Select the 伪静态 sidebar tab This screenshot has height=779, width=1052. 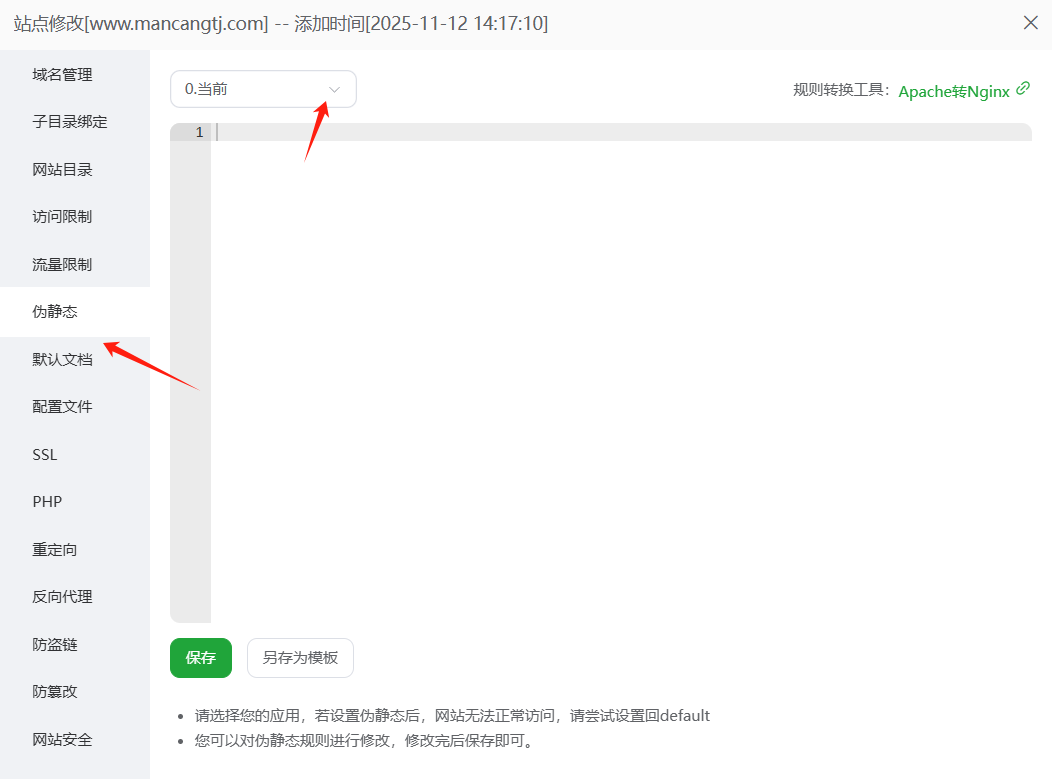[55, 312]
